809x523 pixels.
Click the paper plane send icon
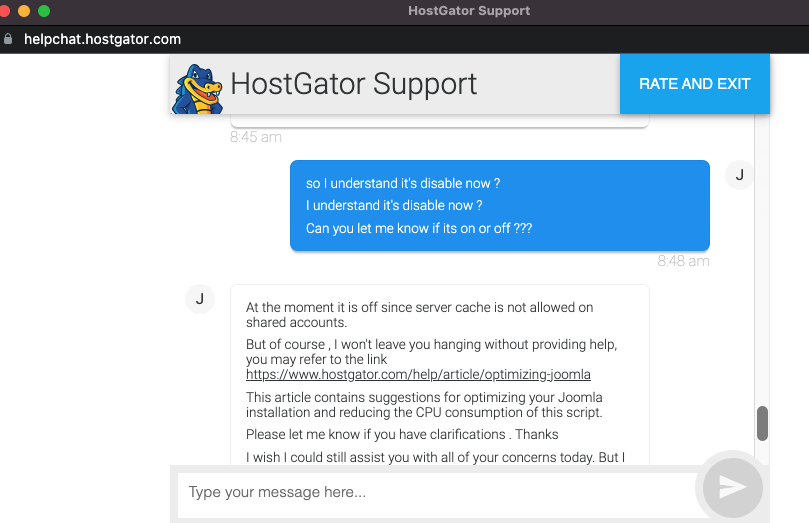coord(733,487)
